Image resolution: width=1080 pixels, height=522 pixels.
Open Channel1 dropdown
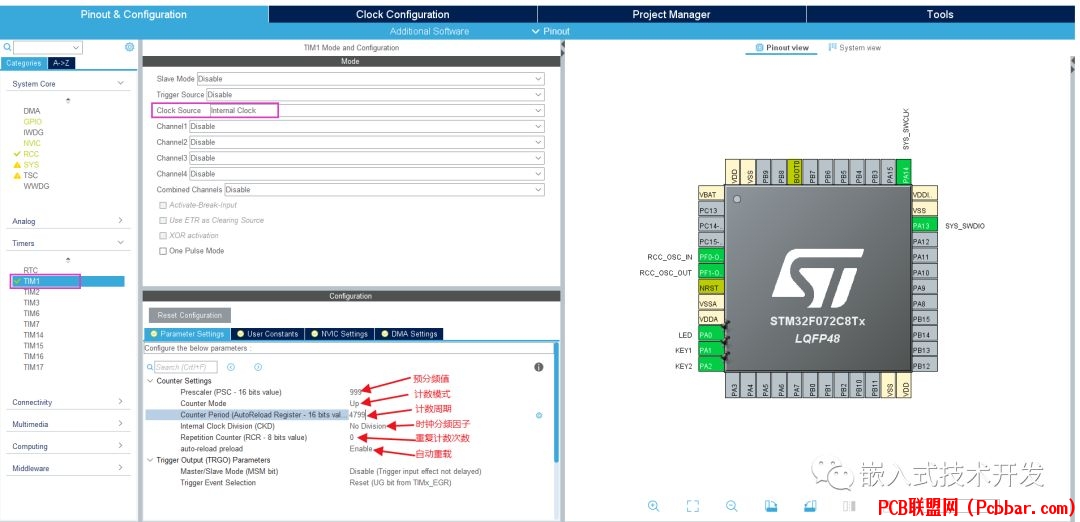[x=367, y=126]
